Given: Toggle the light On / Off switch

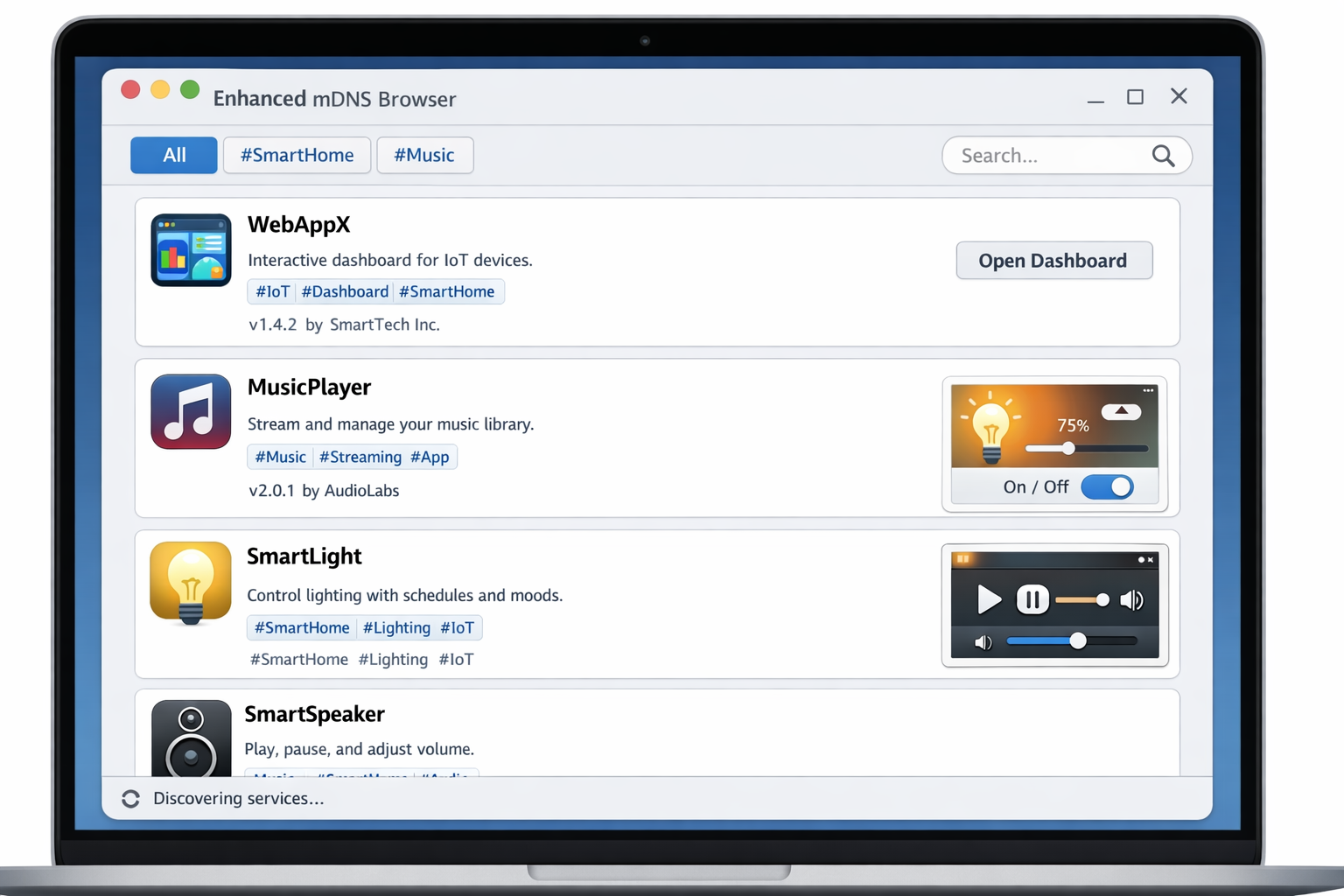Looking at the screenshot, I should pos(1107,487).
